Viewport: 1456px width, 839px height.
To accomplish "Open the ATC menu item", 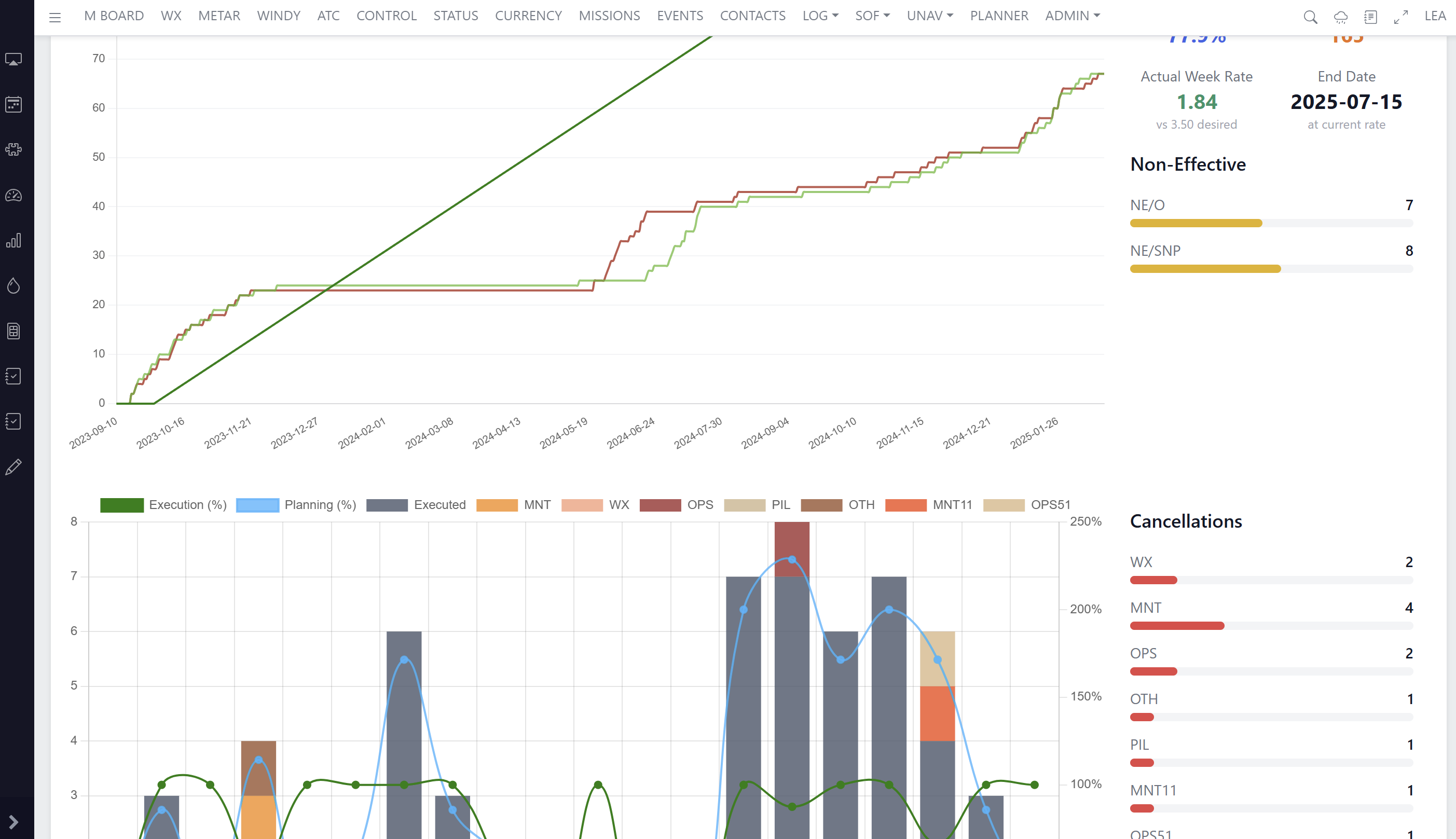I will click(x=328, y=16).
